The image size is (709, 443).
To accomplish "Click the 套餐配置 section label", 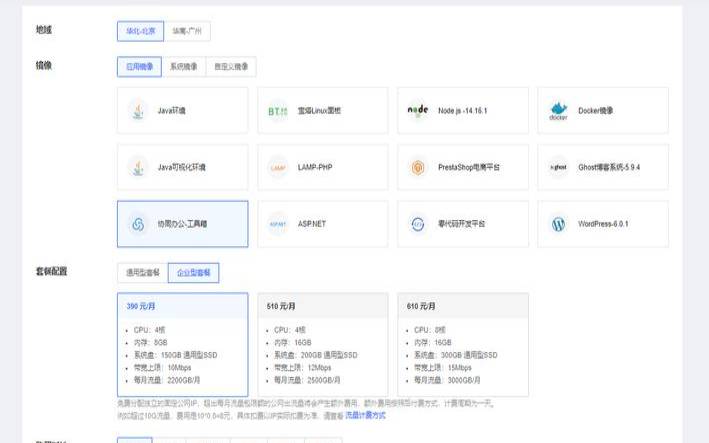I will (x=52, y=271).
